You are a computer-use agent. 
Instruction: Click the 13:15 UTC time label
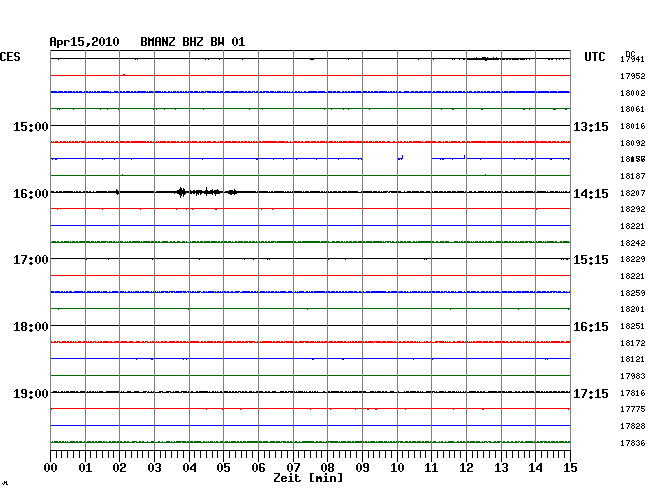click(x=591, y=126)
